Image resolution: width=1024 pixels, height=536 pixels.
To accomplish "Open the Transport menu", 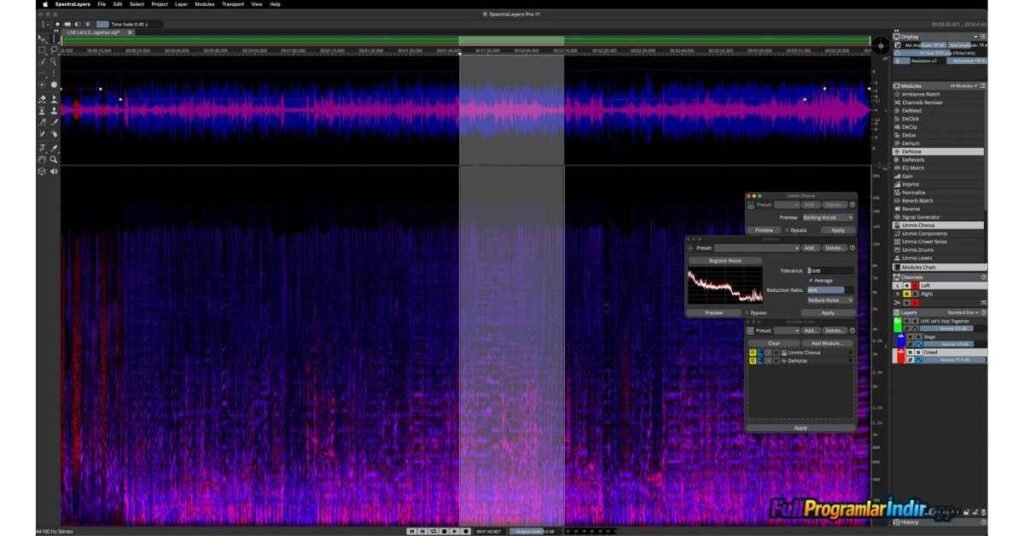I will 232,4.
